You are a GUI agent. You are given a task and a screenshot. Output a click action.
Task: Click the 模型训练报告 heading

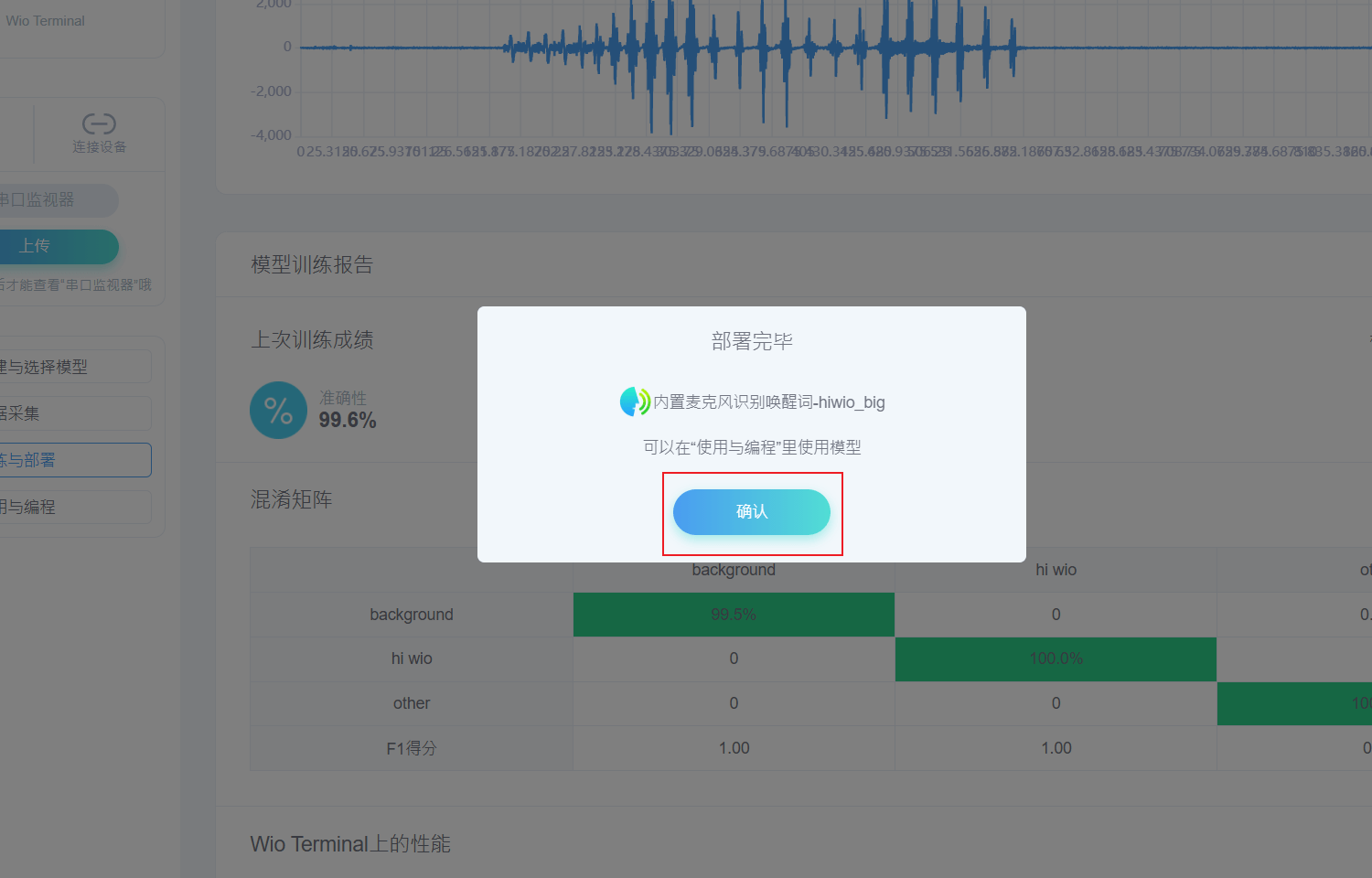(x=312, y=265)
